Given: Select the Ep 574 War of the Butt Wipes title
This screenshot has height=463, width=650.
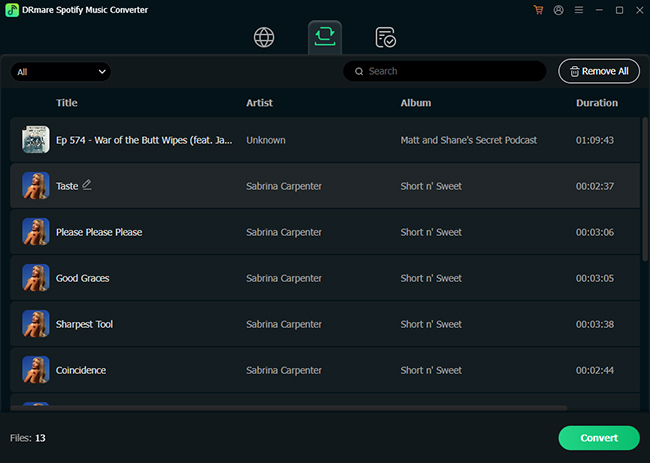Looking at the screenshot, I should coord(144,140).
